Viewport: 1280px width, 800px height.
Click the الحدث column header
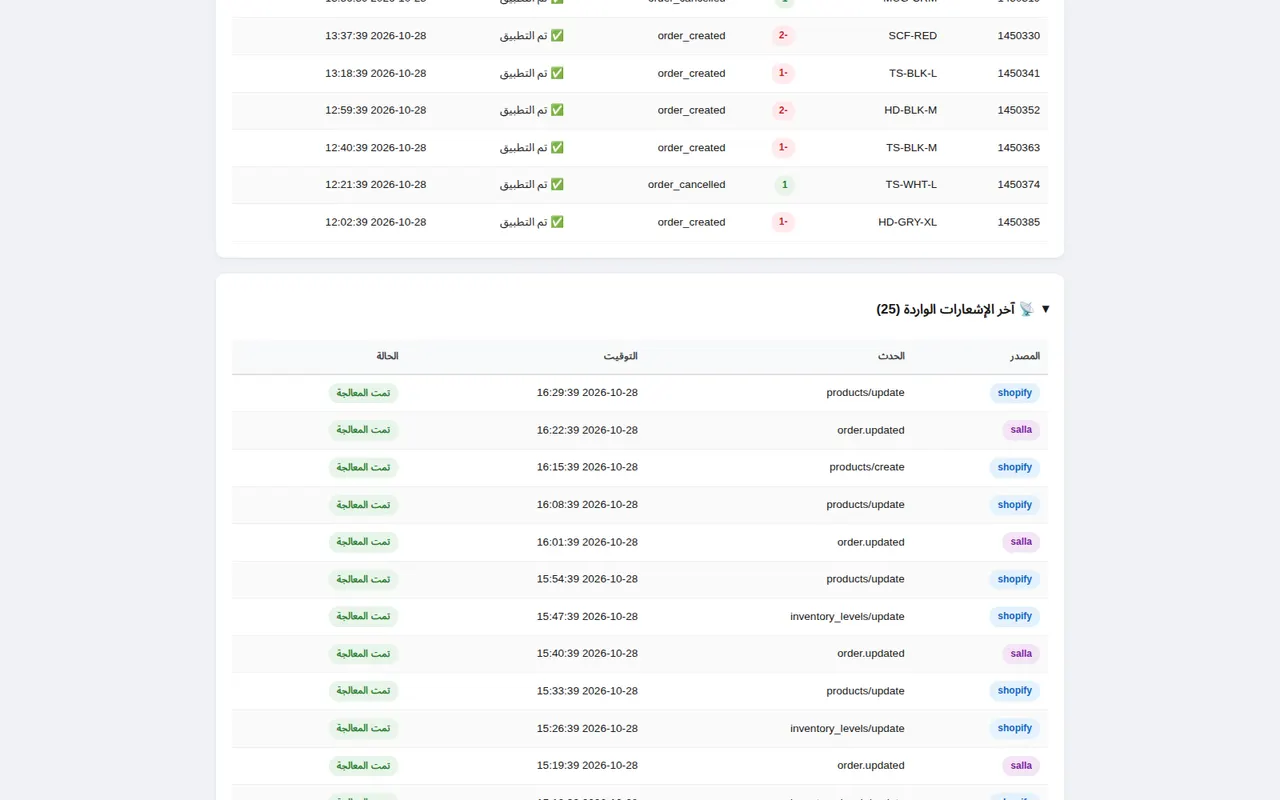pos(892,356)
